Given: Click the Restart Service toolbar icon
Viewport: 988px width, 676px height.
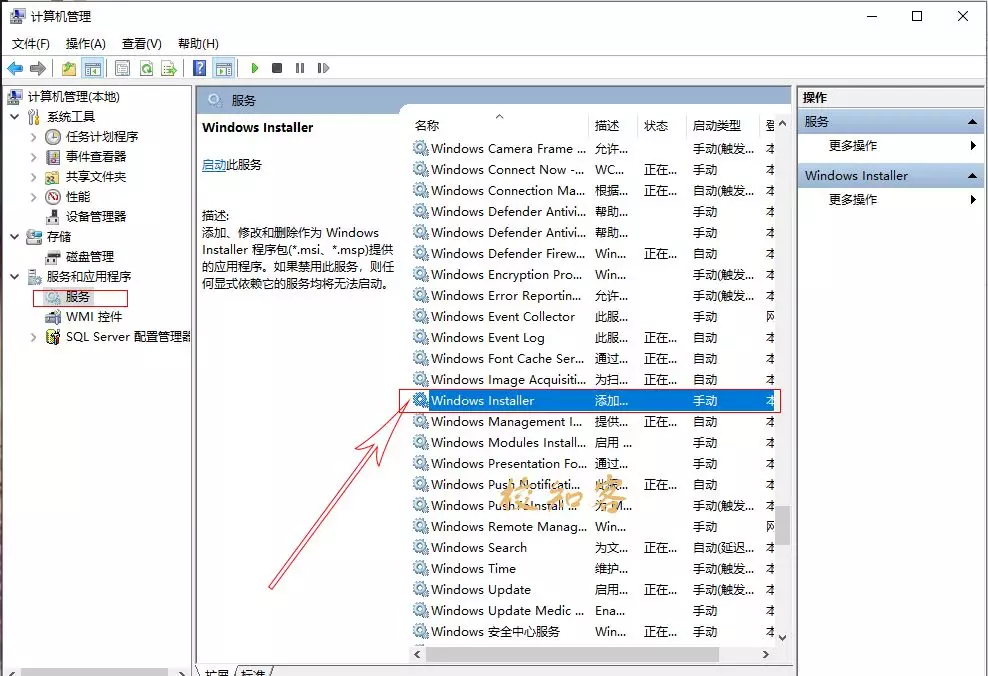Looking at the screenshot, I should click(x=323, y=68).
